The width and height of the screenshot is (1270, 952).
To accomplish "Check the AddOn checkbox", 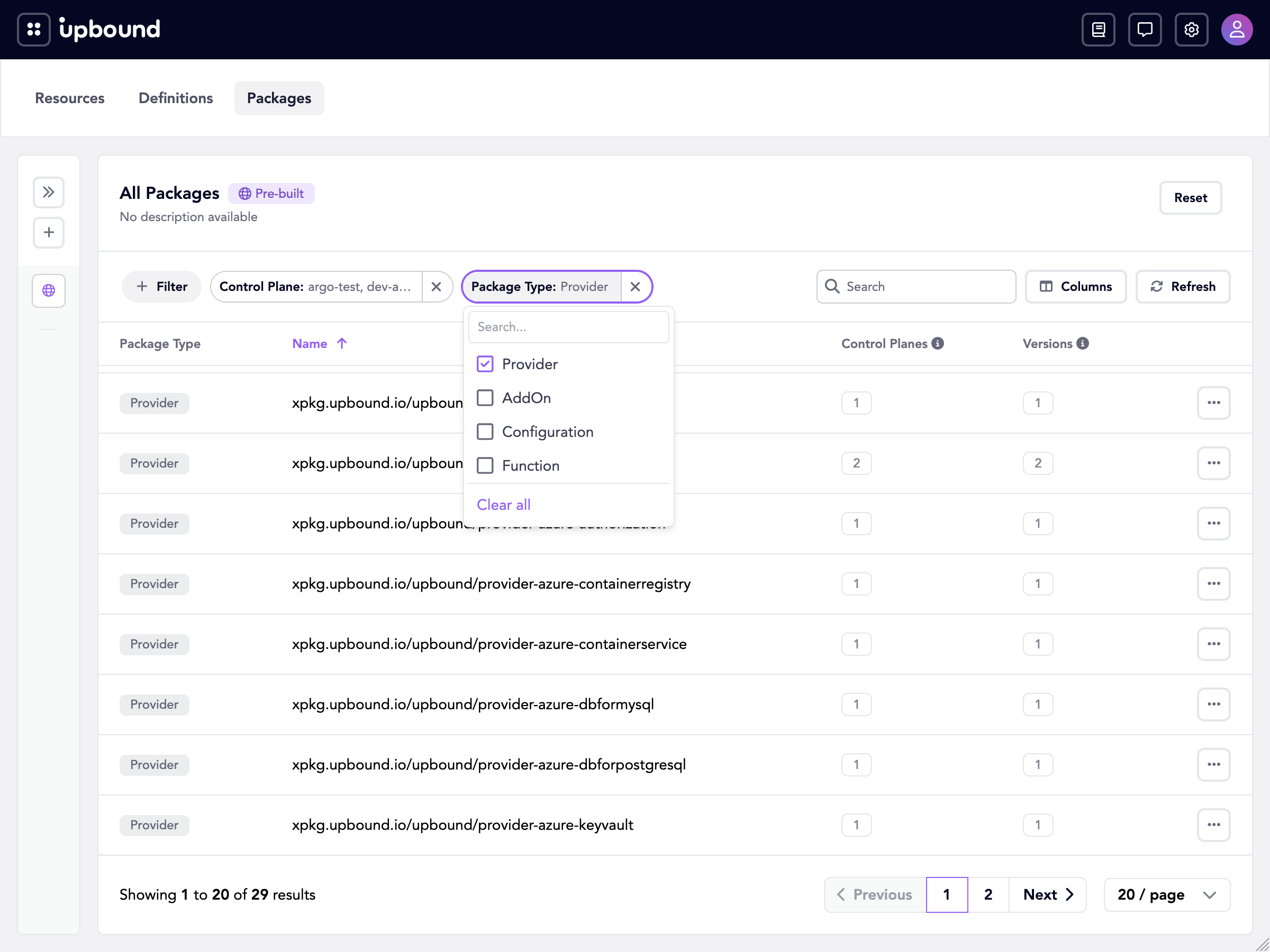I will tap(485, 398).
